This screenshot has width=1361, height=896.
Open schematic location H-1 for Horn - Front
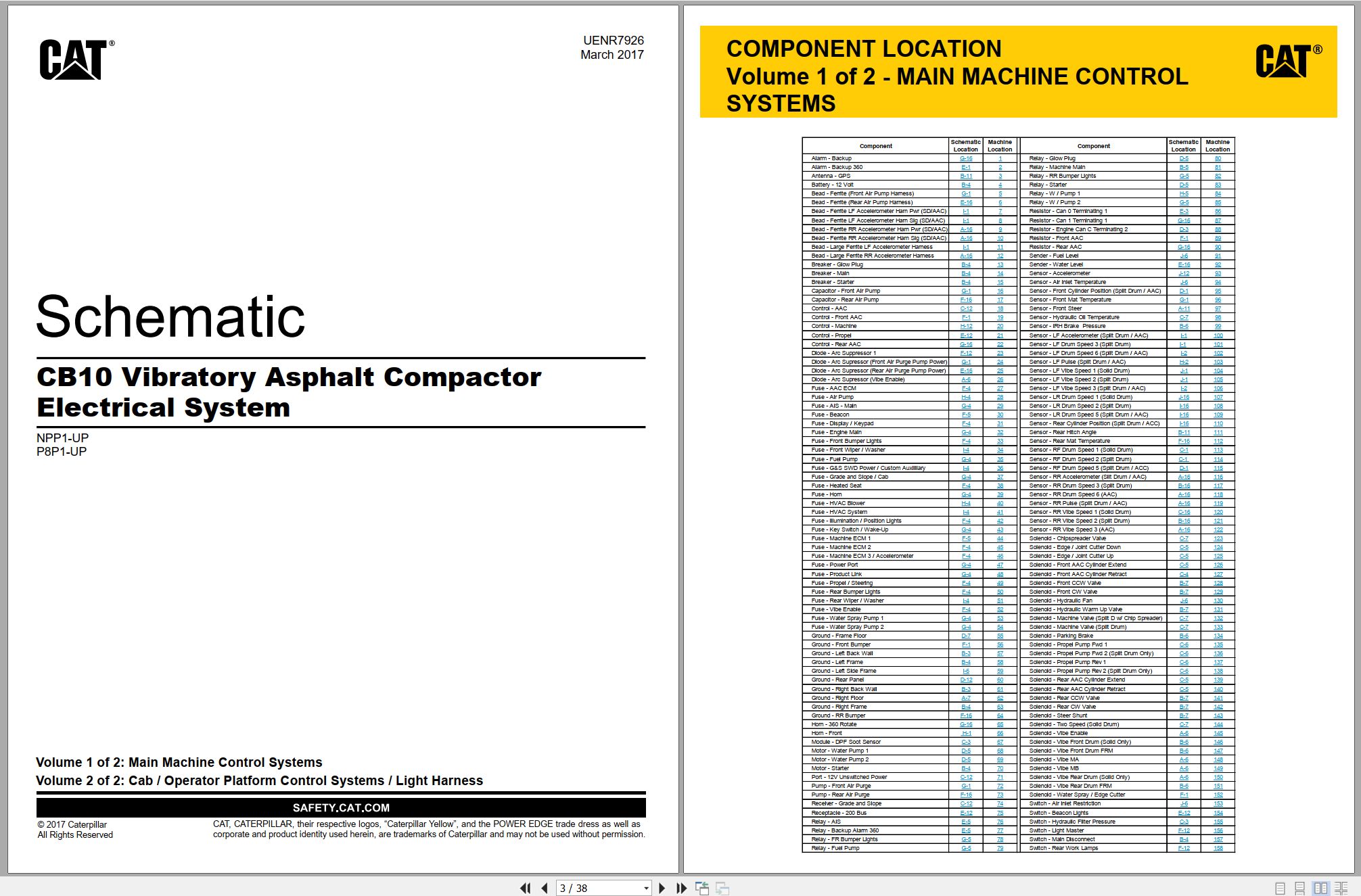click(x=966, y=733)
